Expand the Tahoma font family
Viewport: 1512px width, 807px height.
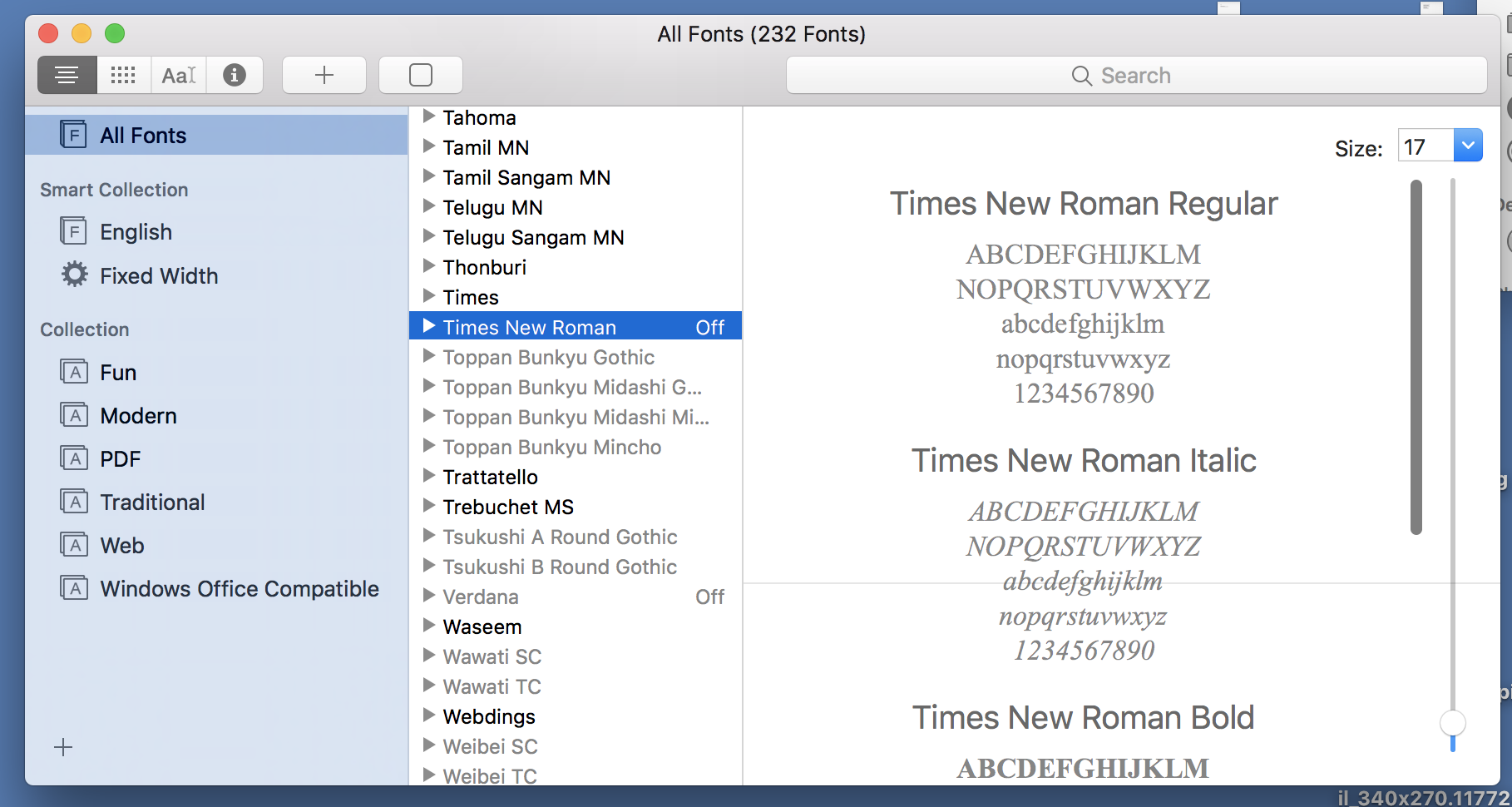pyautogui.click(x=429, y=116)
